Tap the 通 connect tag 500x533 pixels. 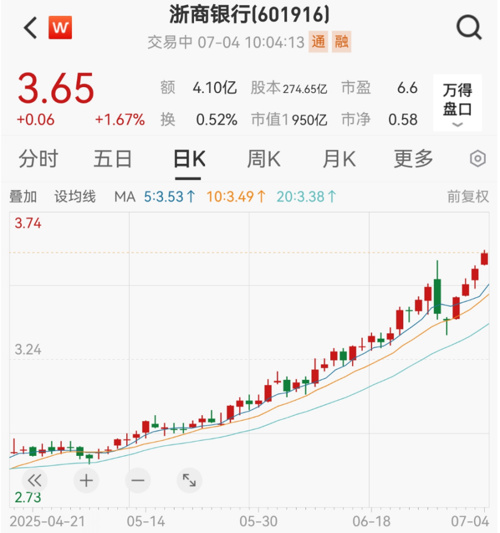coord(318,42)
